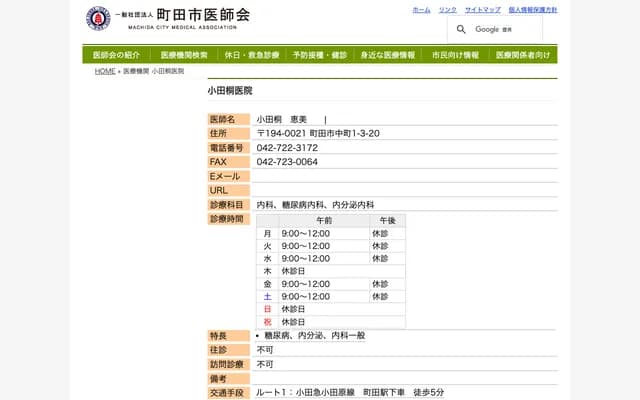640x400 pixels.
Task: Select 医療関係者向け navigation item
Action: coord(523,55)
